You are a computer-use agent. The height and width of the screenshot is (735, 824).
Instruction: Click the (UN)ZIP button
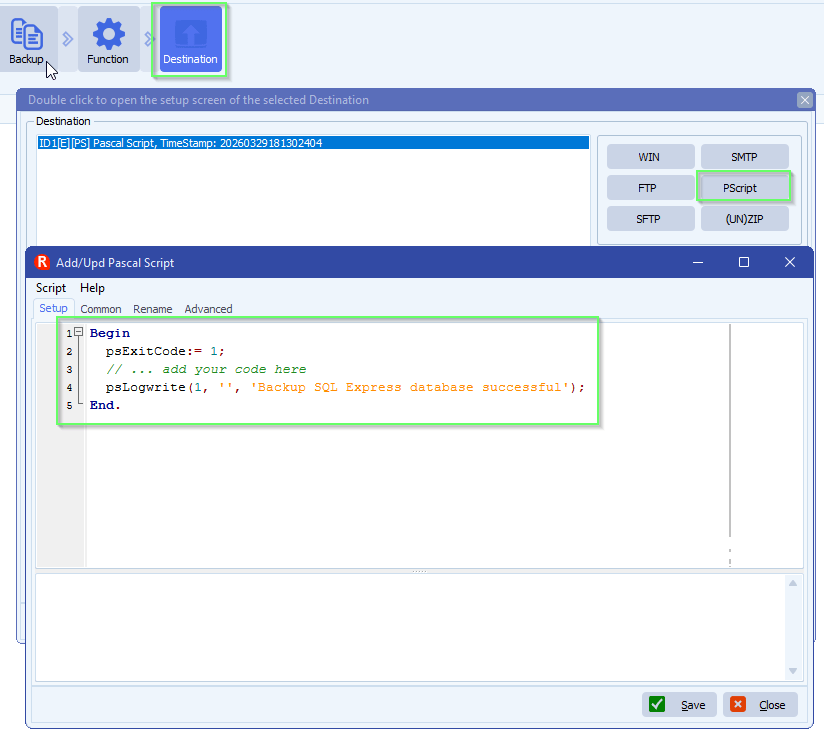(x=744, y=219)
